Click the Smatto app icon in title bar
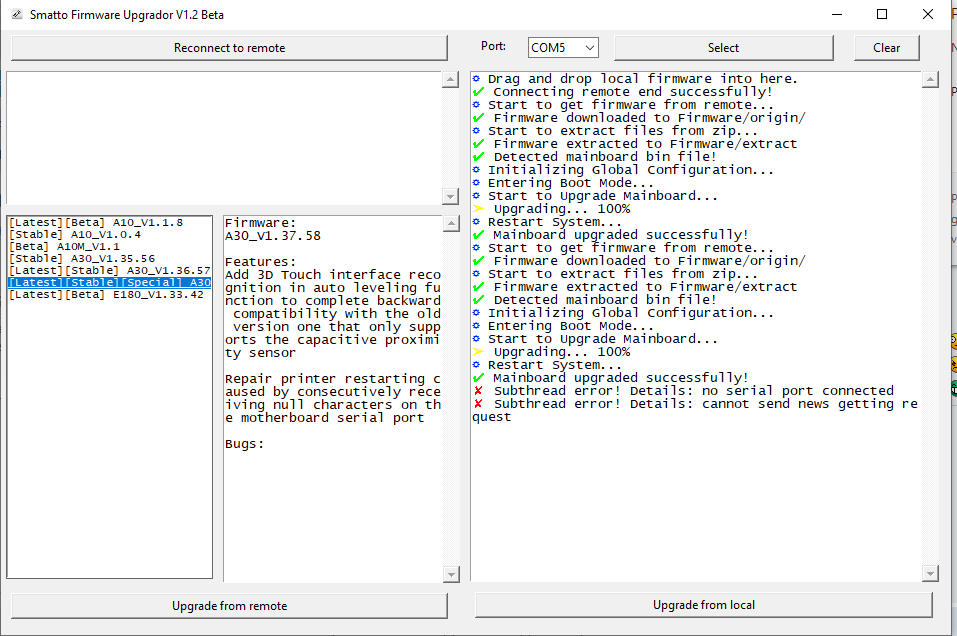Screen dimensions: 957x636 click(14, 14)
